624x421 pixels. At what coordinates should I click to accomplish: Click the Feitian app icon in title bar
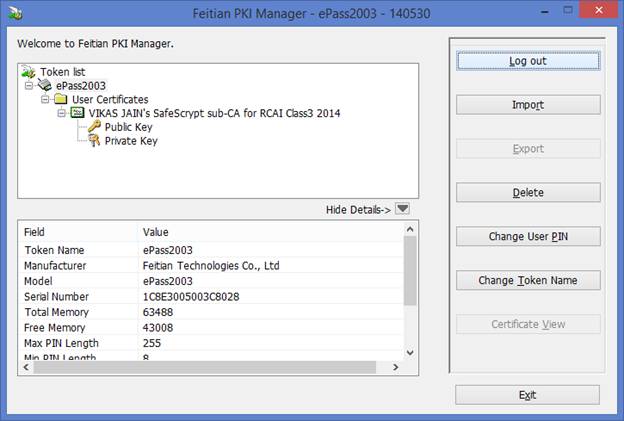[15, 13]
